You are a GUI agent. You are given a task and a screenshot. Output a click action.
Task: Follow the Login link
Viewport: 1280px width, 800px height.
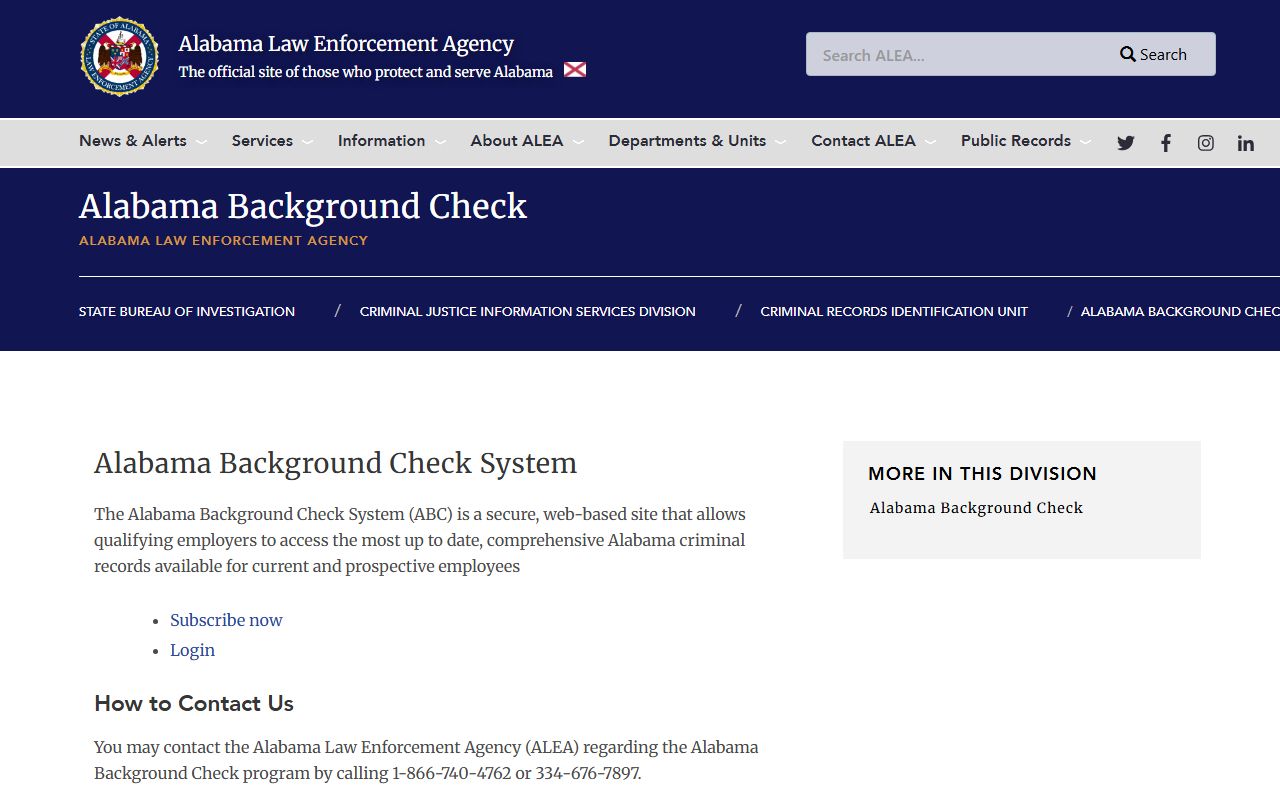(192, 650)
